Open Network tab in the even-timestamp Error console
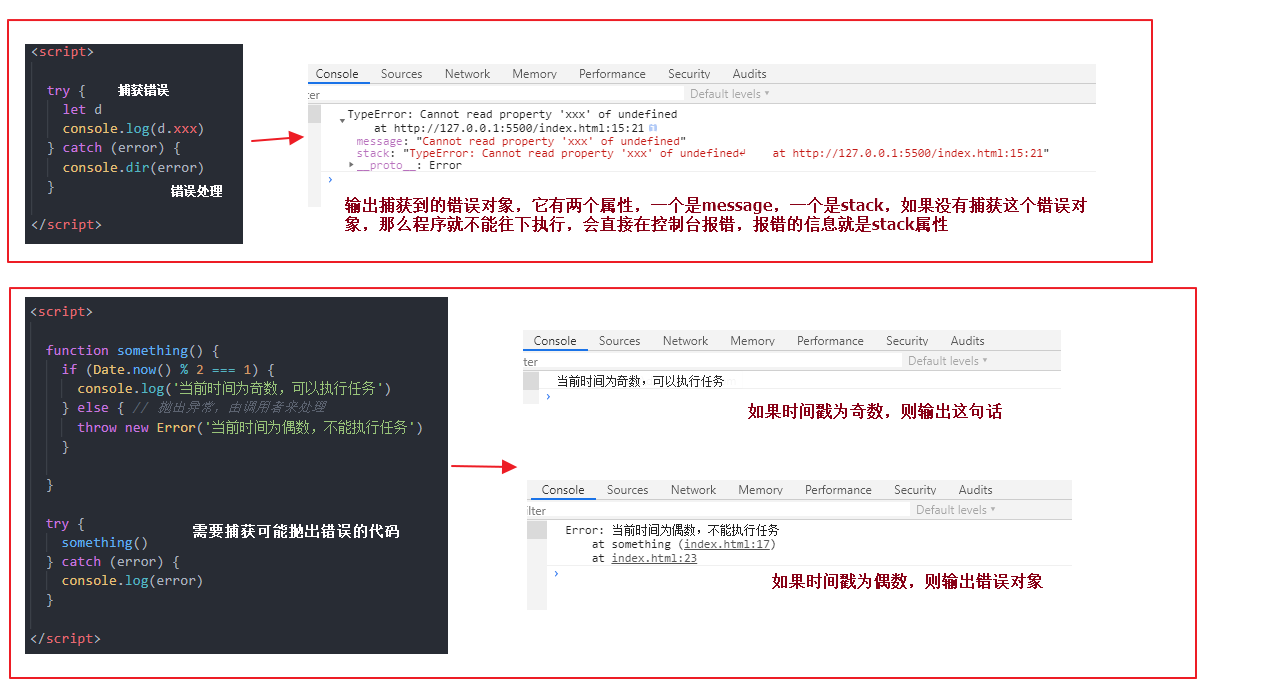 [694, 490]
